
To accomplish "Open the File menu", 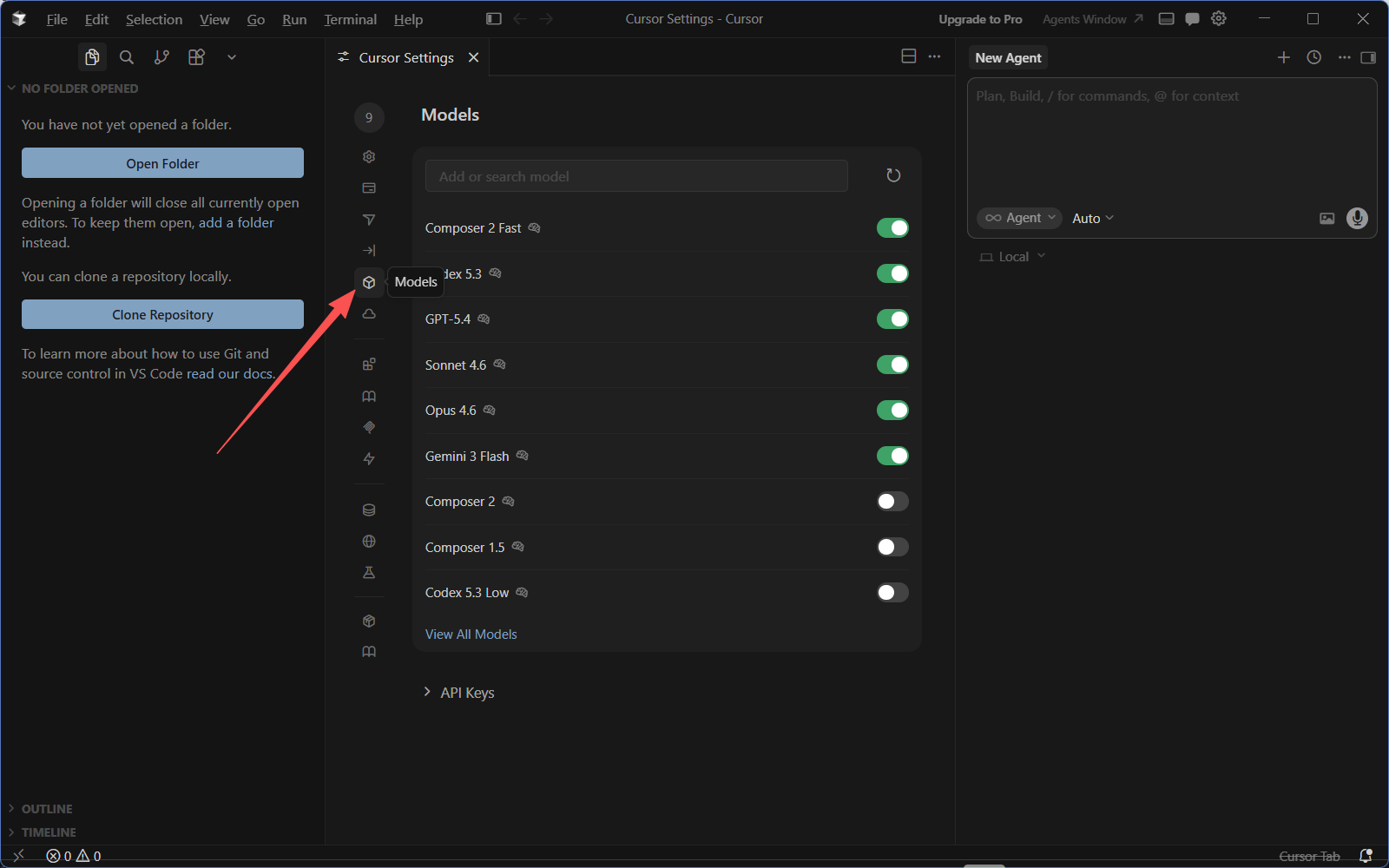I will (x=57, y=19).
